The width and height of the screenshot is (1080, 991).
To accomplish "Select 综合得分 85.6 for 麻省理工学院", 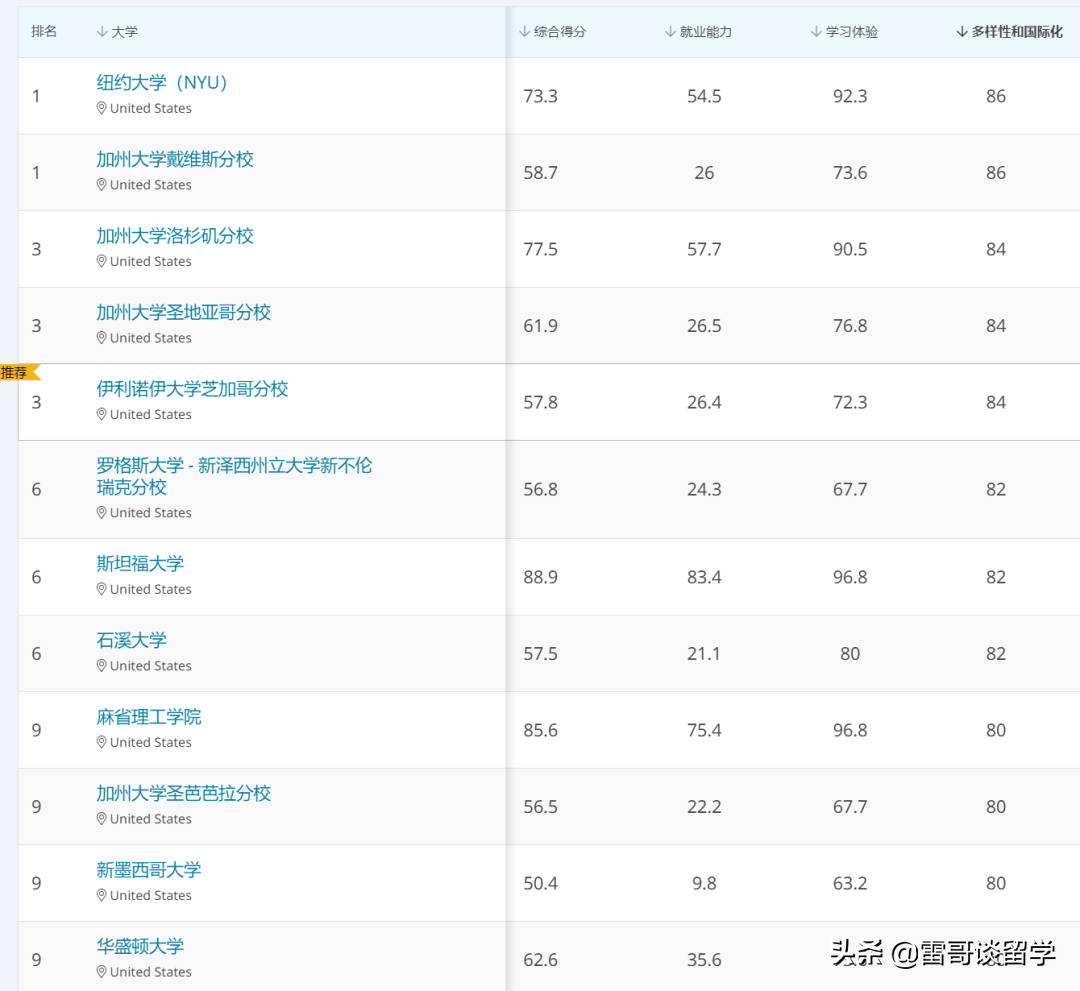I will [x=540, y=729].
